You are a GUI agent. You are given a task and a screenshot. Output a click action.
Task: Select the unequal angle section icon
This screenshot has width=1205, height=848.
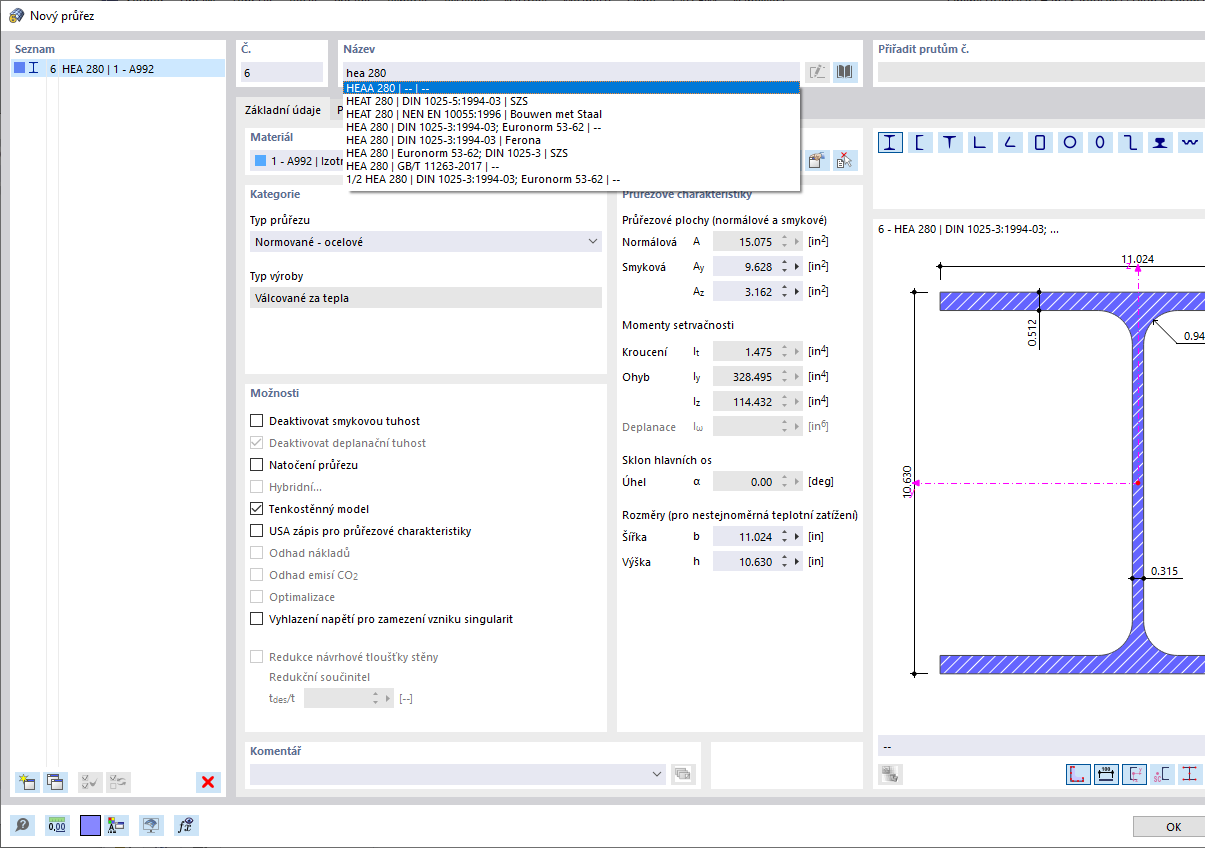[1010, 142]
